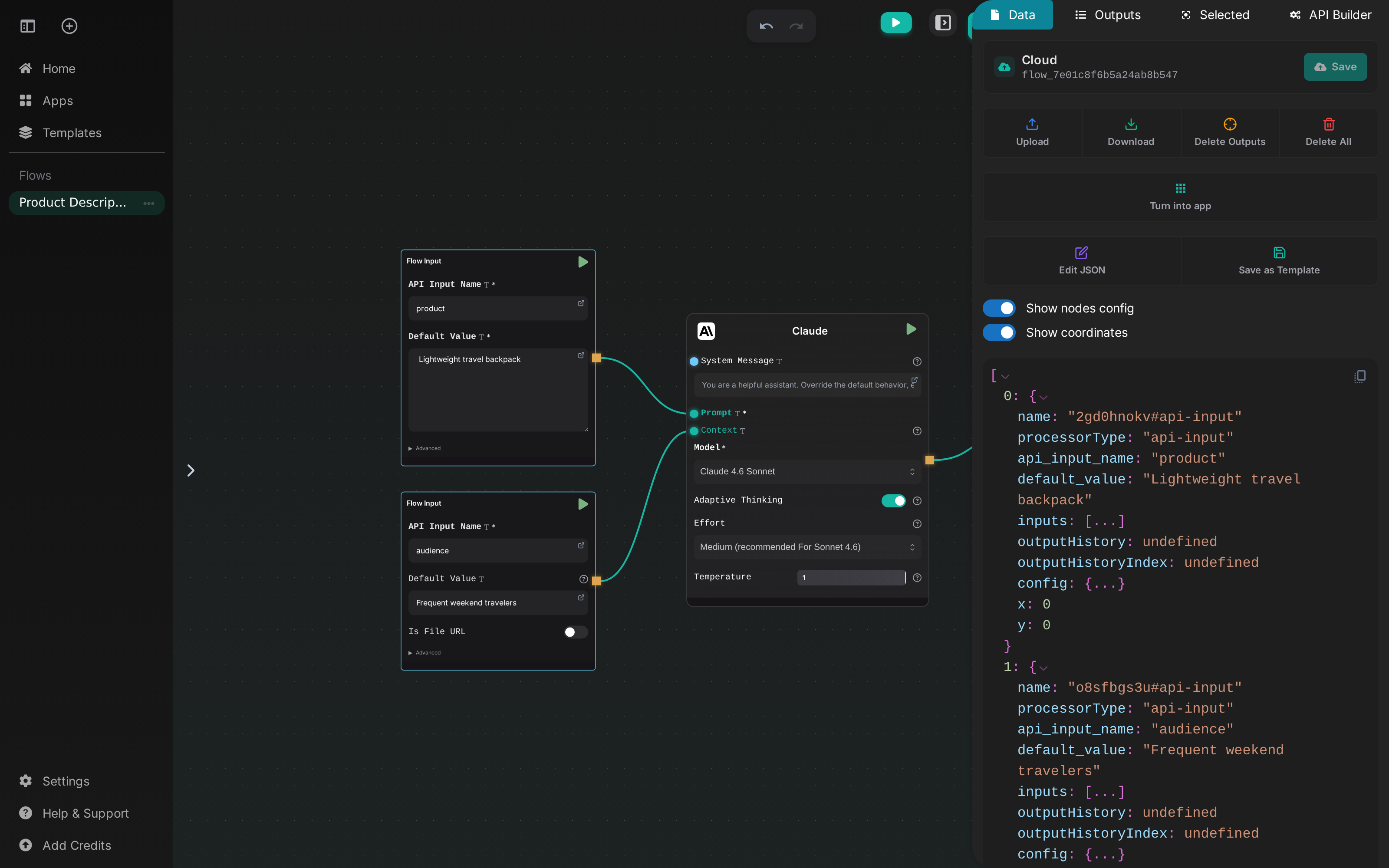This screenshot has height=868, width=1389.
Task: Toggle Show coordinates switch
Action: pyautogui.click(x=999, y=332)
